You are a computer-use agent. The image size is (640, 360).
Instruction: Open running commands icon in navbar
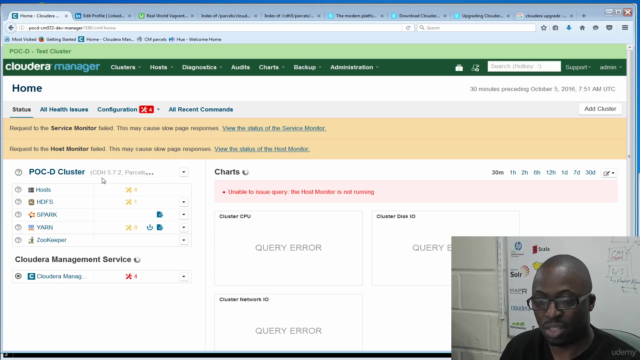point(475,68)
